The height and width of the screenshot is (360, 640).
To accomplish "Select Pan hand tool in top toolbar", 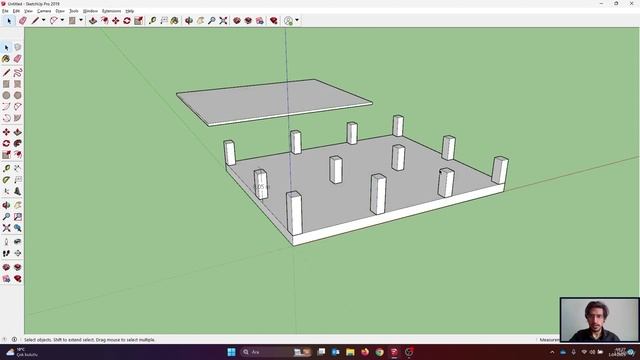I will [x=200, y=20].
